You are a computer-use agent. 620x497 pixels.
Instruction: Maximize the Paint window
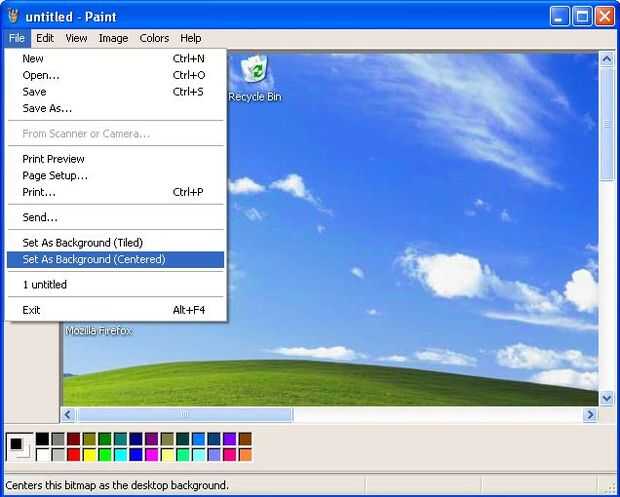[582, 17]
